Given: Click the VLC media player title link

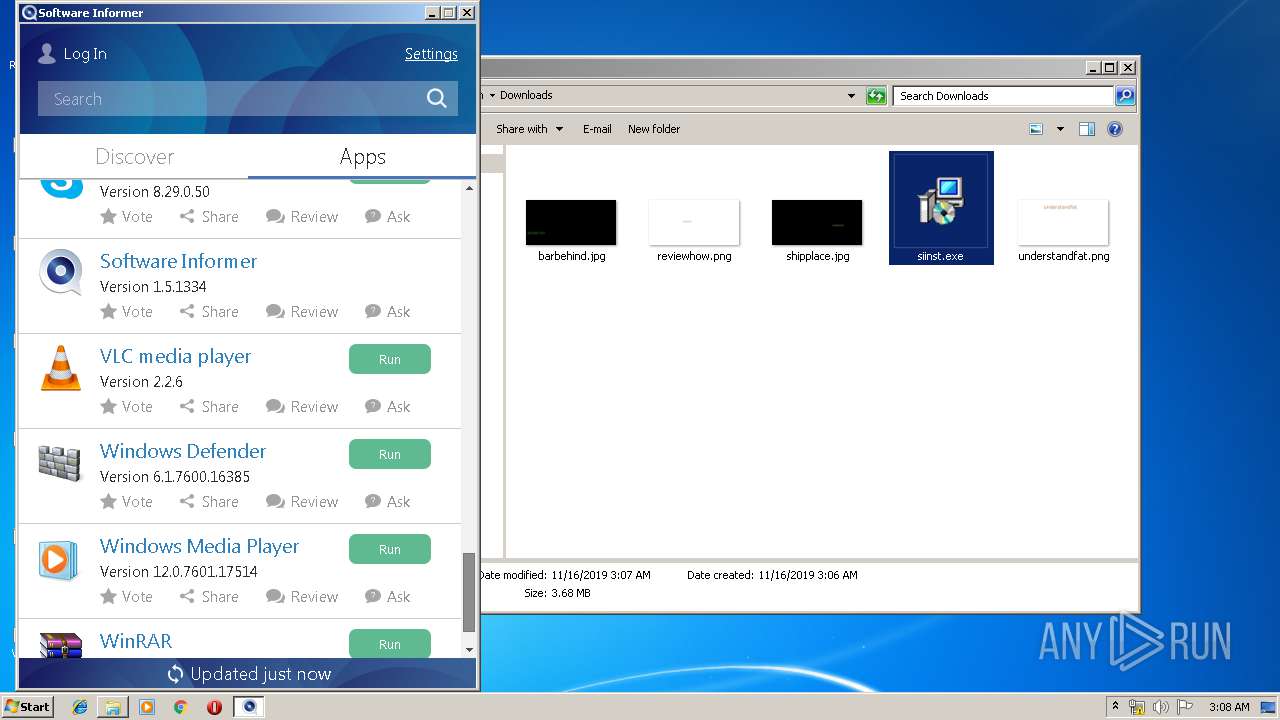Looking at the screenshot, I should pyautogui.click(x=175, y=356).
